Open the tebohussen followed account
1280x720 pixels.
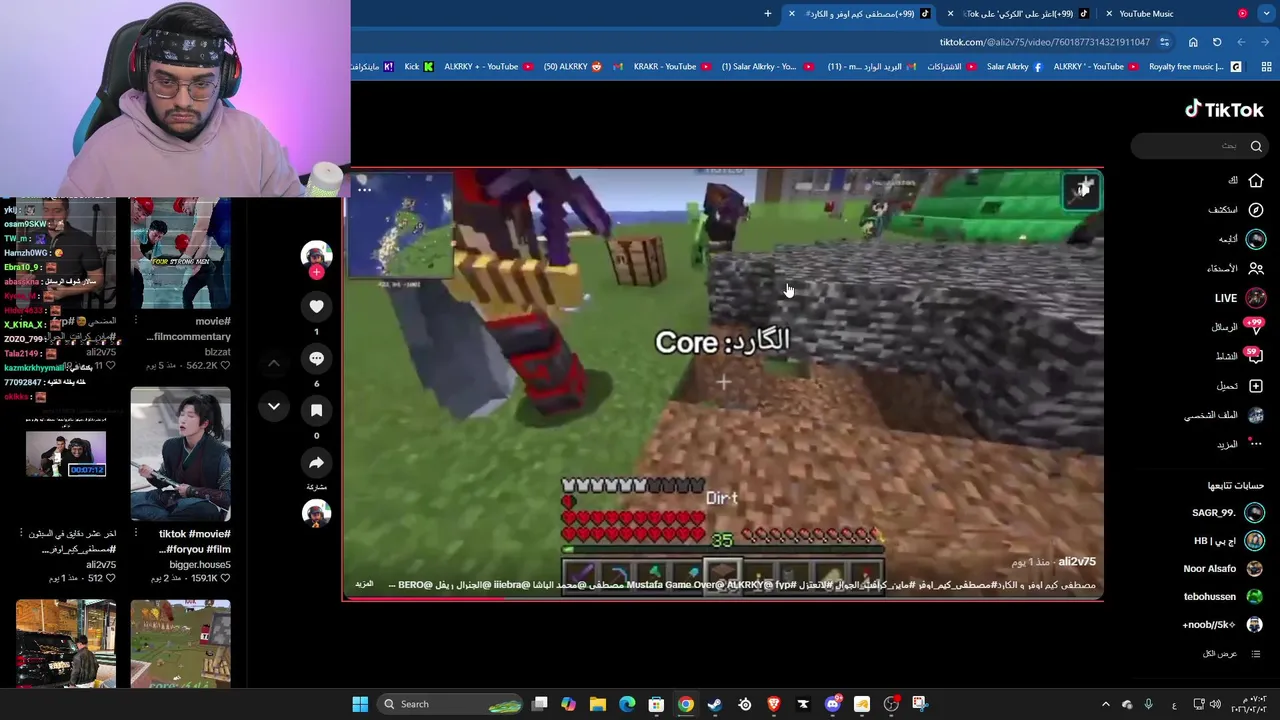[1224, 596]
